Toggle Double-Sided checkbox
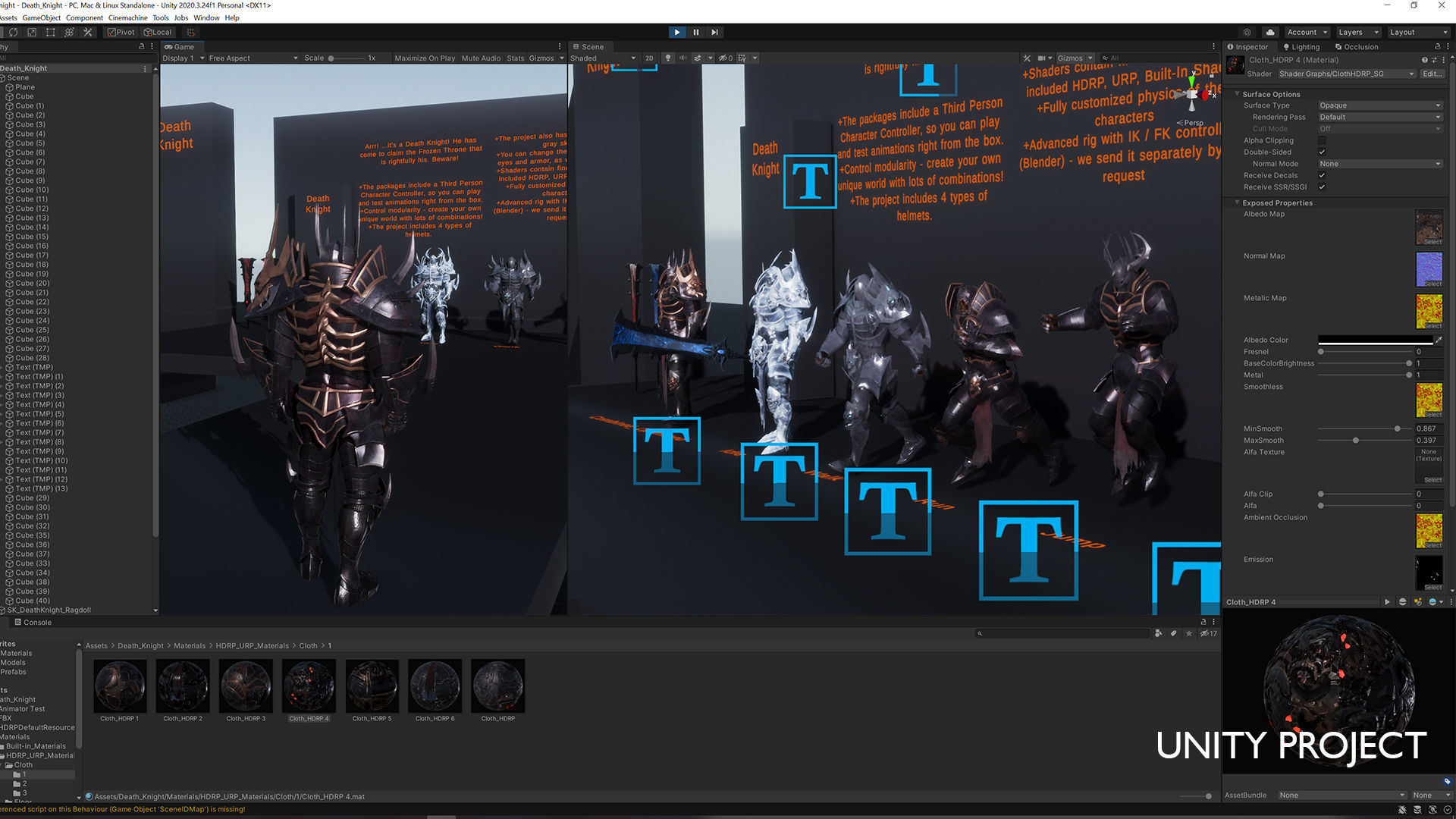Image resolution: width=1456 pixels, height=819 pixels. coord(1322,152)
